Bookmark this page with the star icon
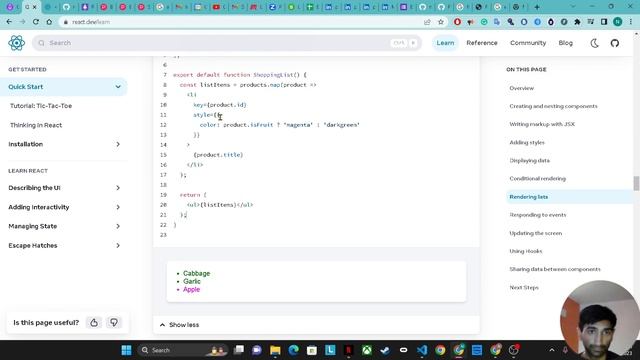640x360 pixels. [441, 22]
